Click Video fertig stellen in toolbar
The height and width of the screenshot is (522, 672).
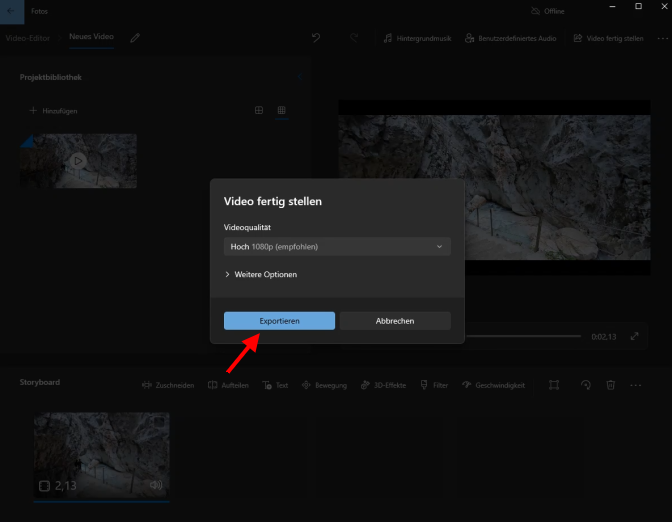pyautogui.click(x=607, y=38)
